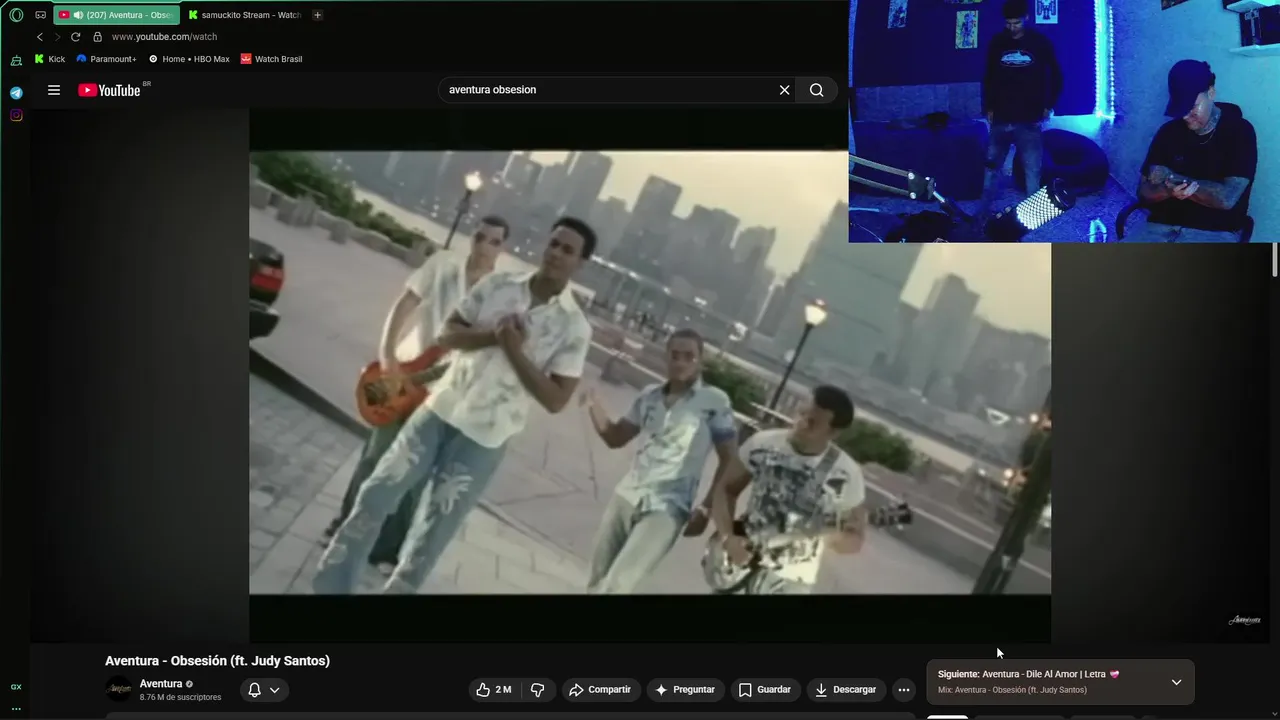The image size is (1280, 720).
Task: Like the video showing 2 M likes
Action: point(494,690)
